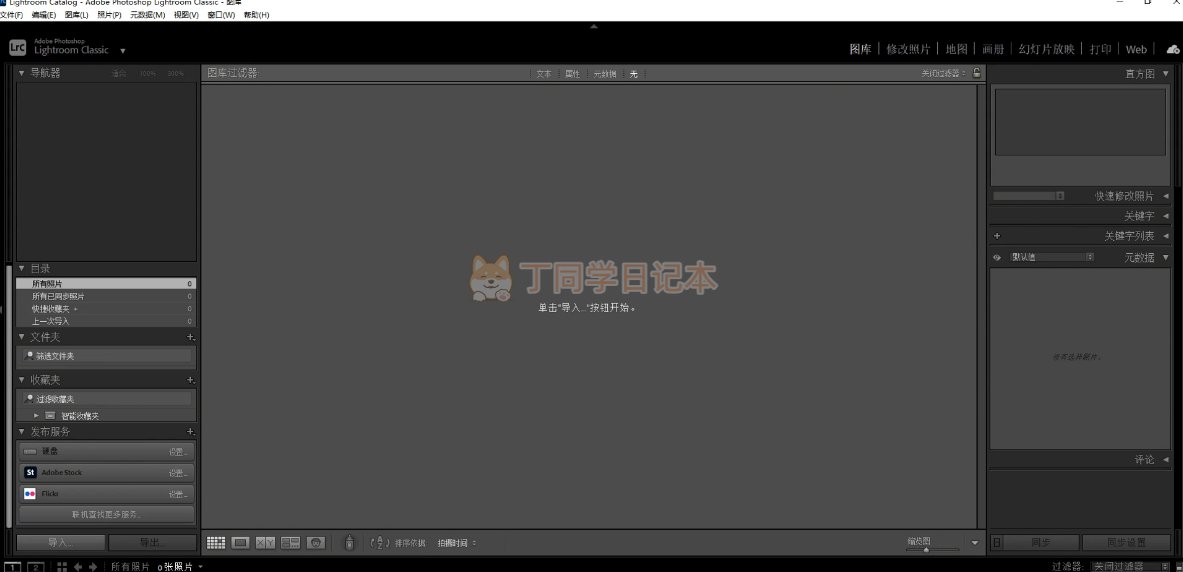Click the sync toggle switch beside Sync button
The width and height of the screenshot is (1183, 572).
(997, 543)
